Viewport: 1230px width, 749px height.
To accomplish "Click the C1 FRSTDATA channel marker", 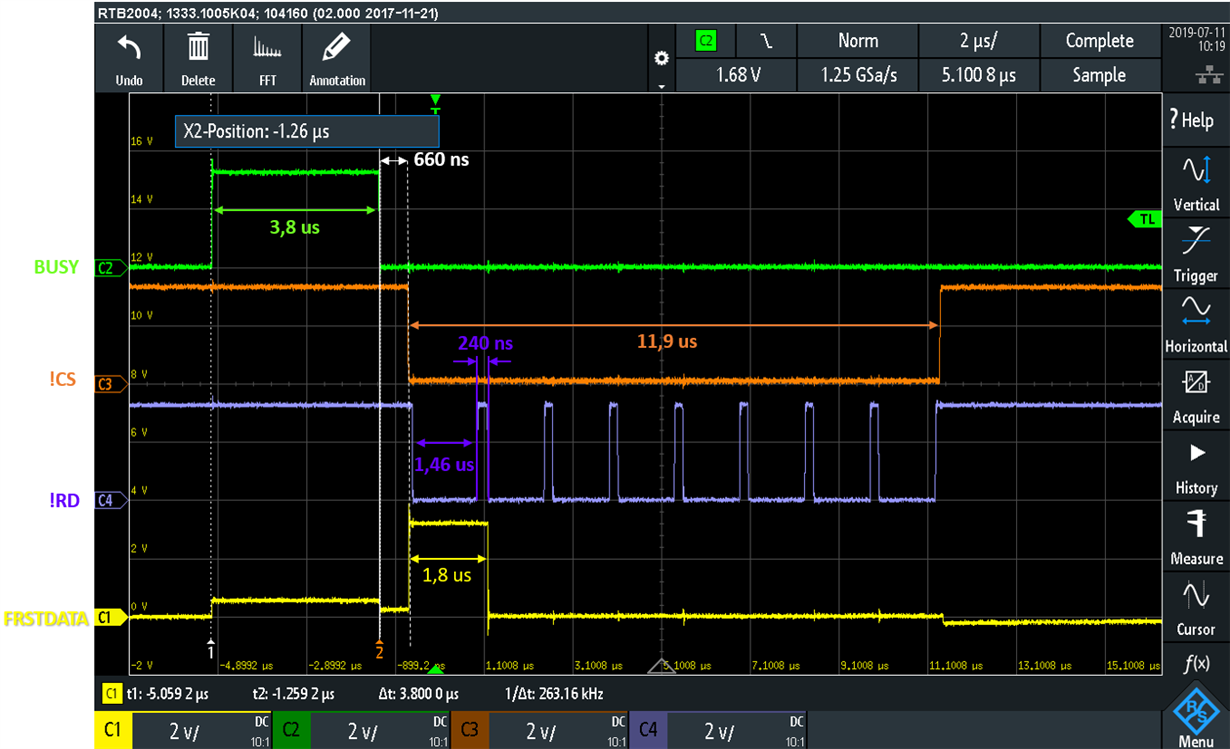I will (110, 619).
